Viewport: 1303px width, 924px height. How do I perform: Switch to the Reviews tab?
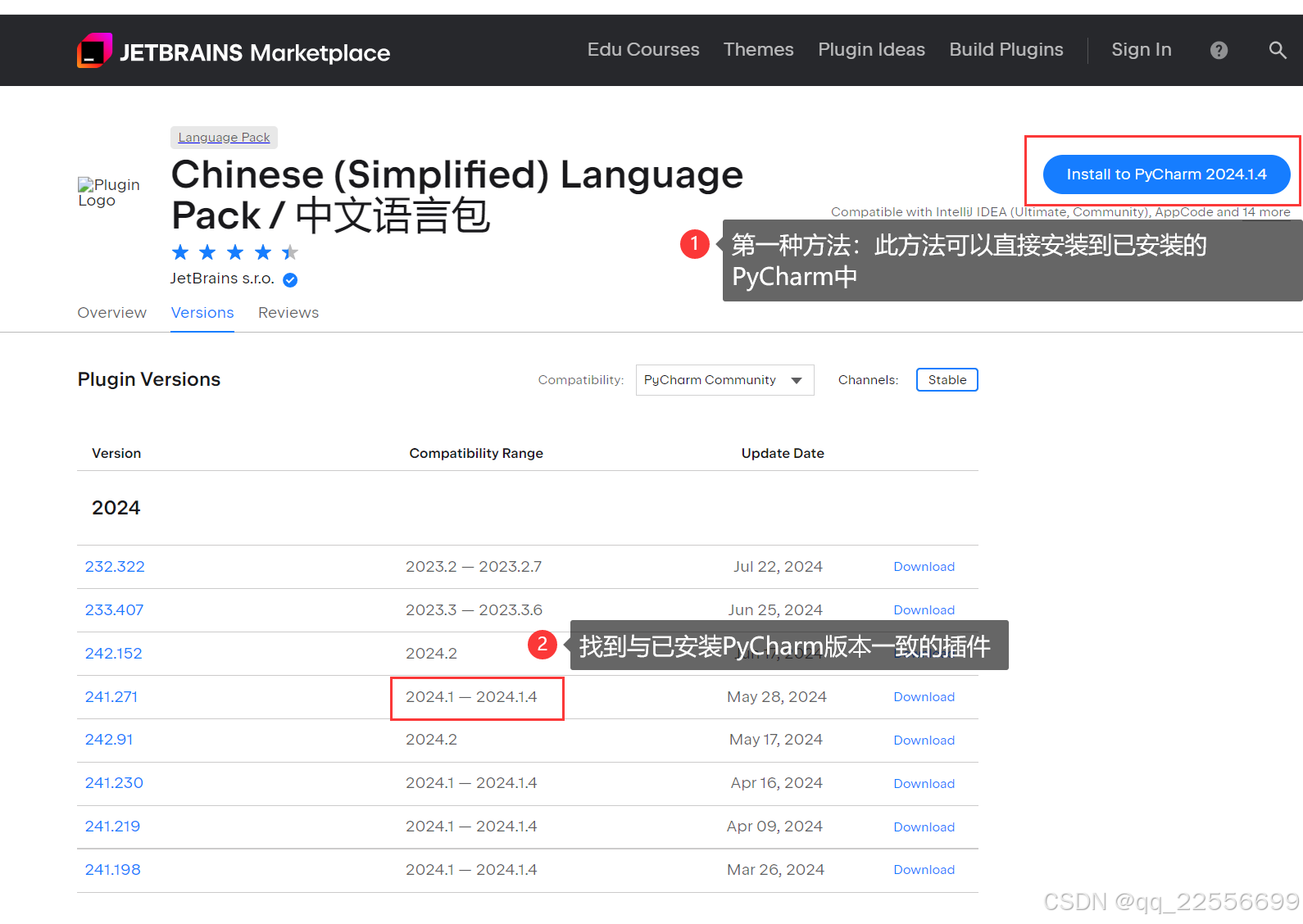click(x=288, y=313)
